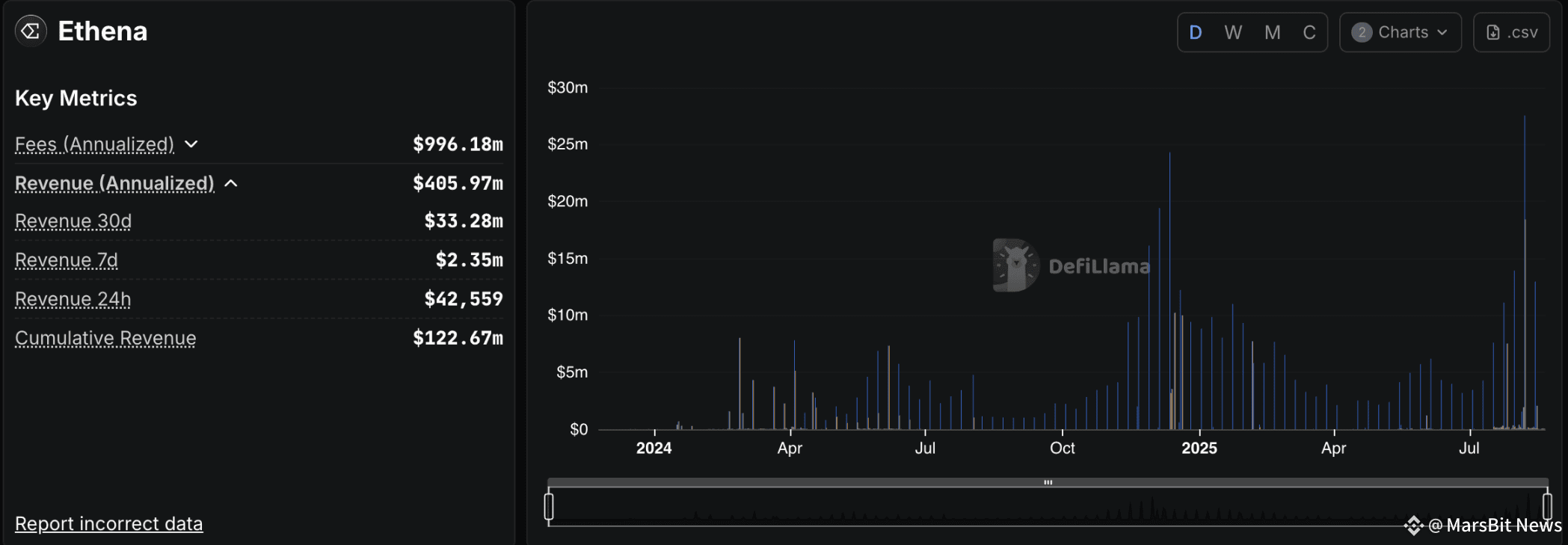This screenshot has height=545, width=1568.
Task: Expand the Fees (Annualized) chevron
Action: (x=191, y=144)
